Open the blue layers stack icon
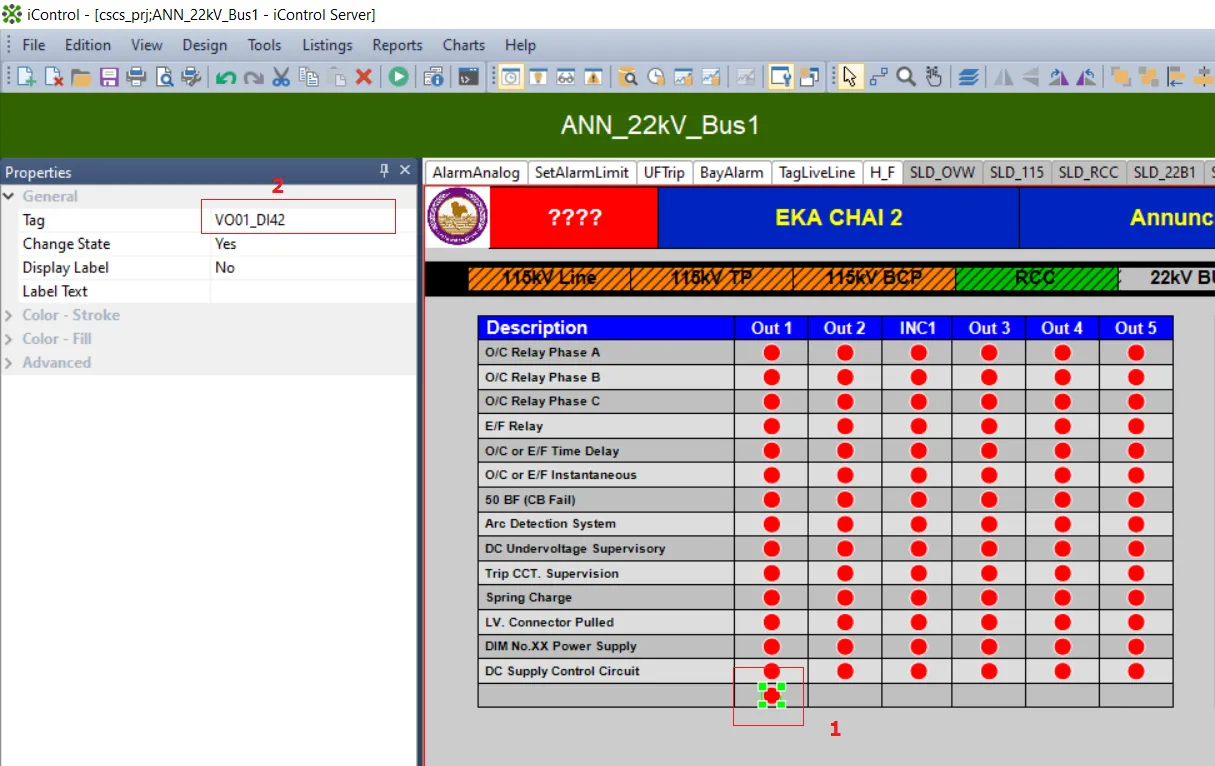Image resolution: width=1215 pixels, height=766 pixels. click(x=968, y=77)
